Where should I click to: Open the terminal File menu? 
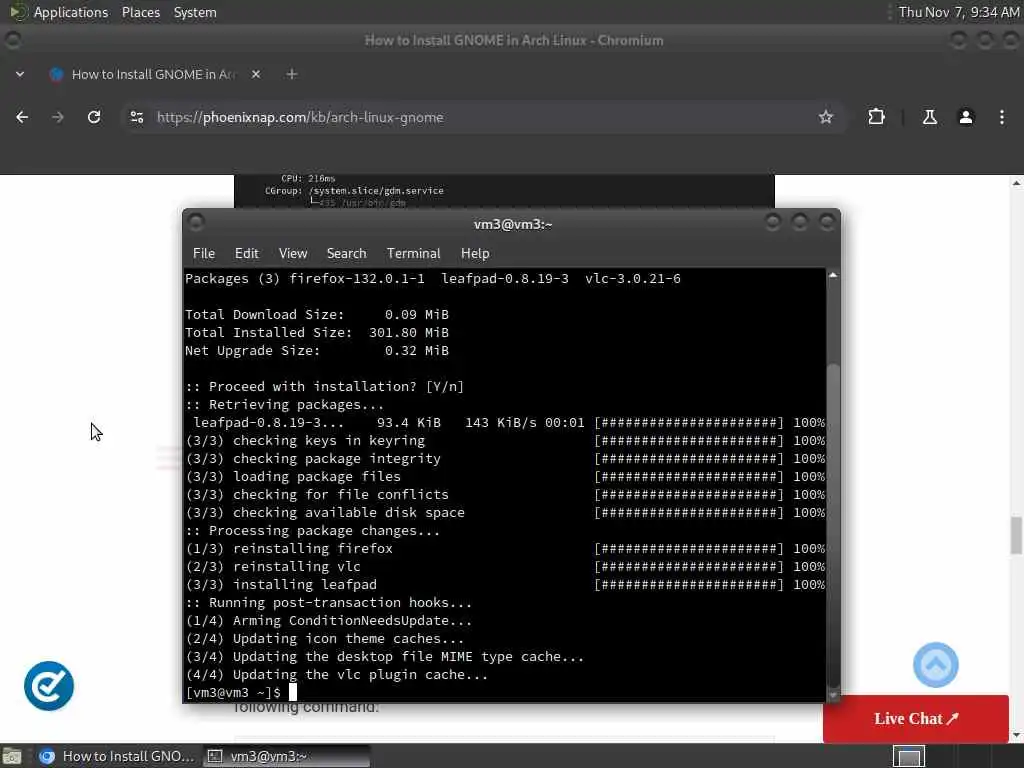coord(204,253)
